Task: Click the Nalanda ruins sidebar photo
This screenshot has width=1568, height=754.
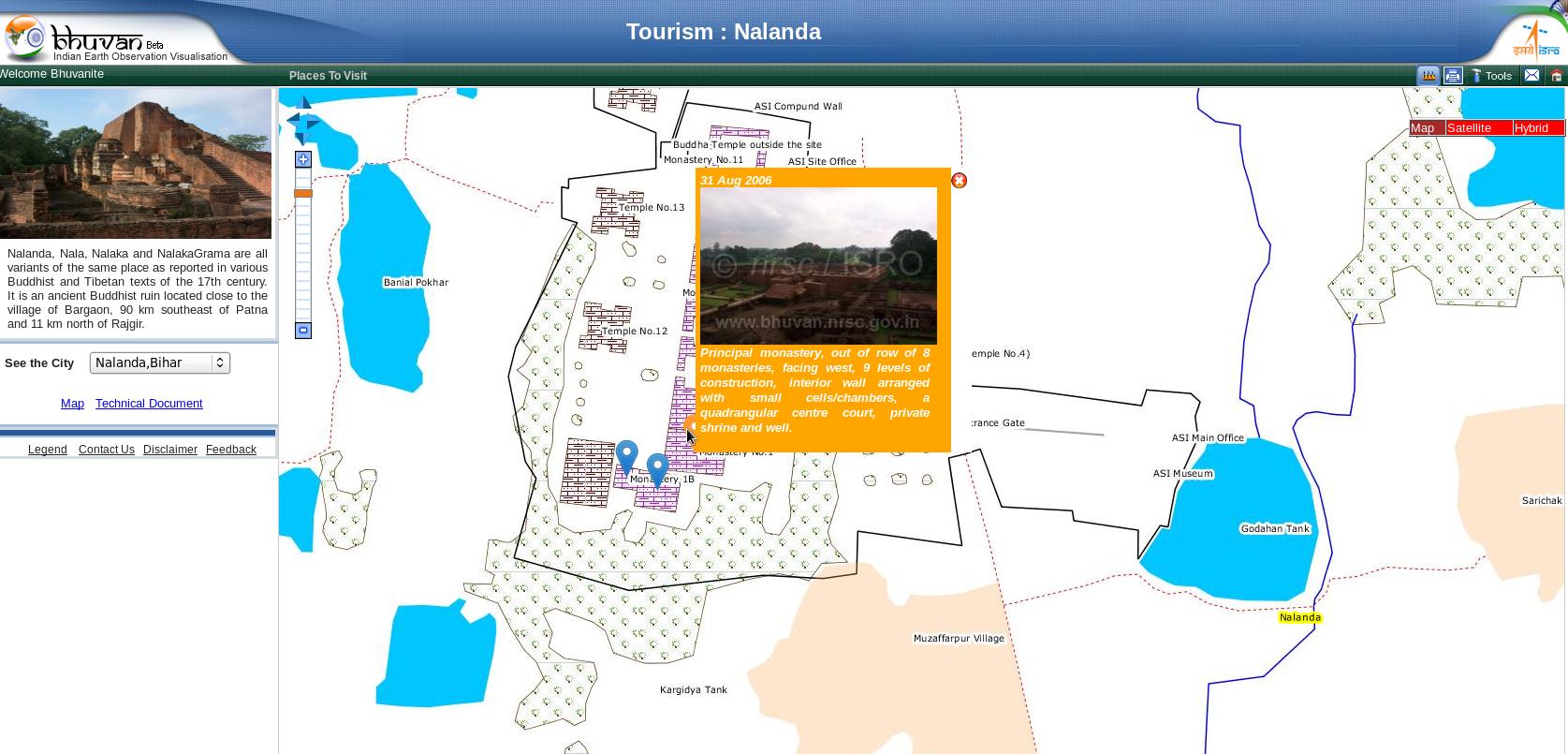Action: tap(136, 164)
